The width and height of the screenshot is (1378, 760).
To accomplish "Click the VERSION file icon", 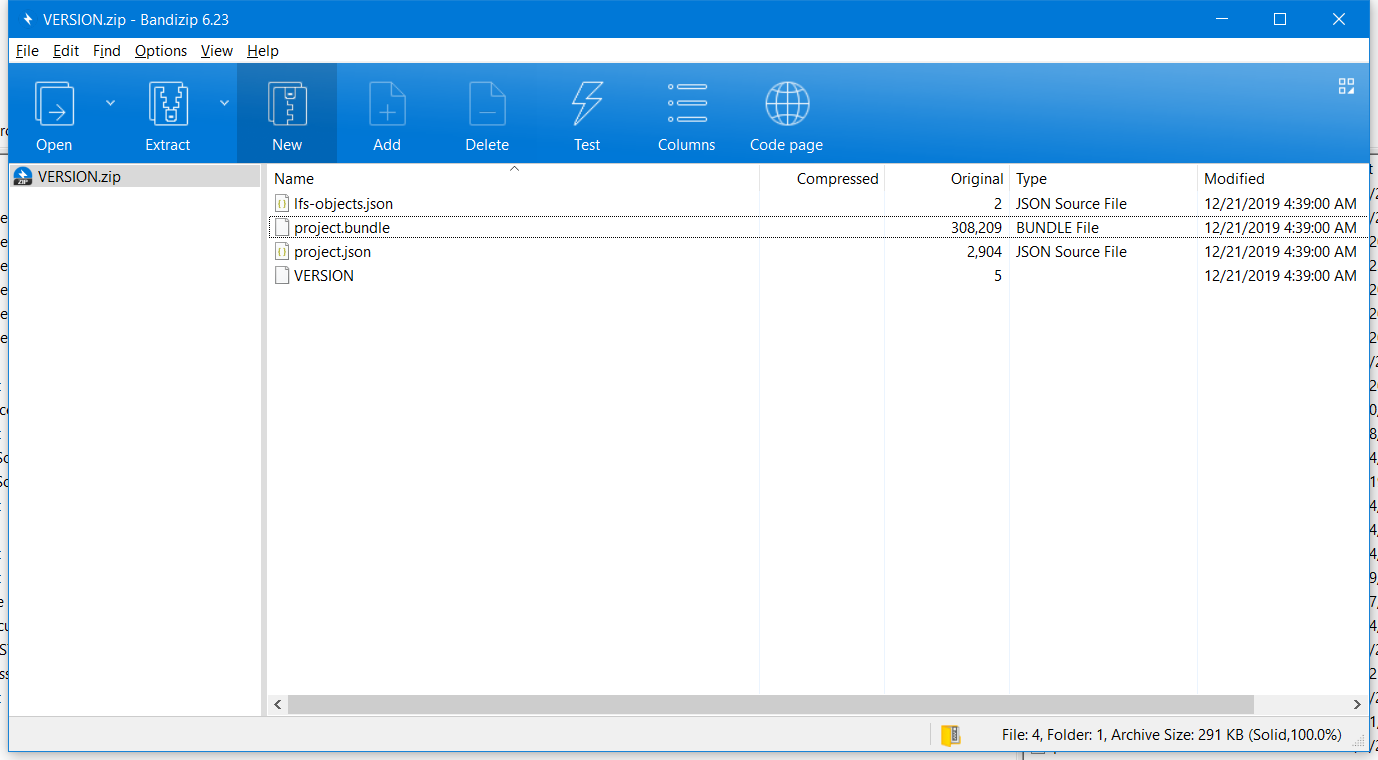I will click(282, 275).
